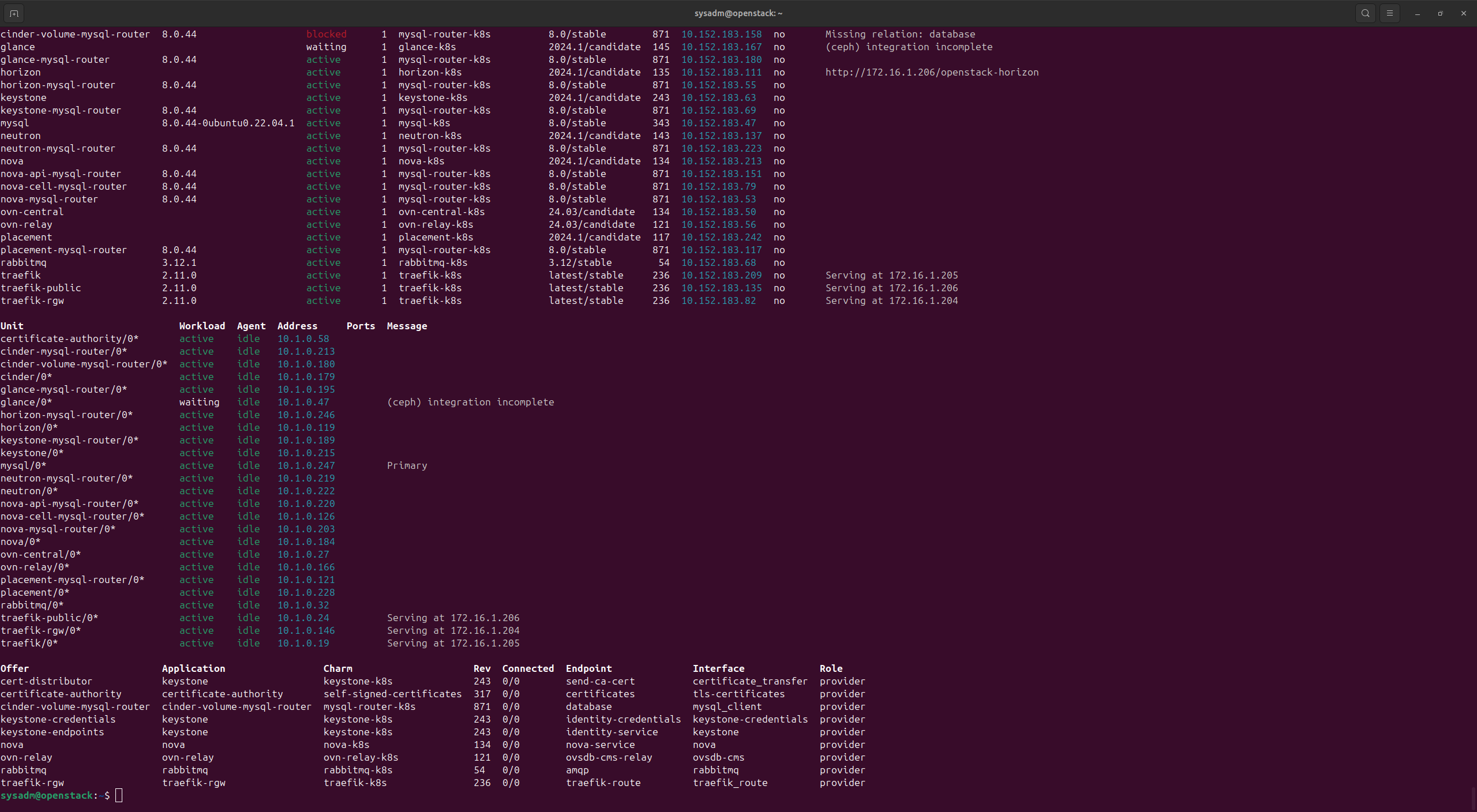Screen dimensions: 1477x812
Task: Click the 10.152.183.158 cinder-volume address
Action: (721, 34)
